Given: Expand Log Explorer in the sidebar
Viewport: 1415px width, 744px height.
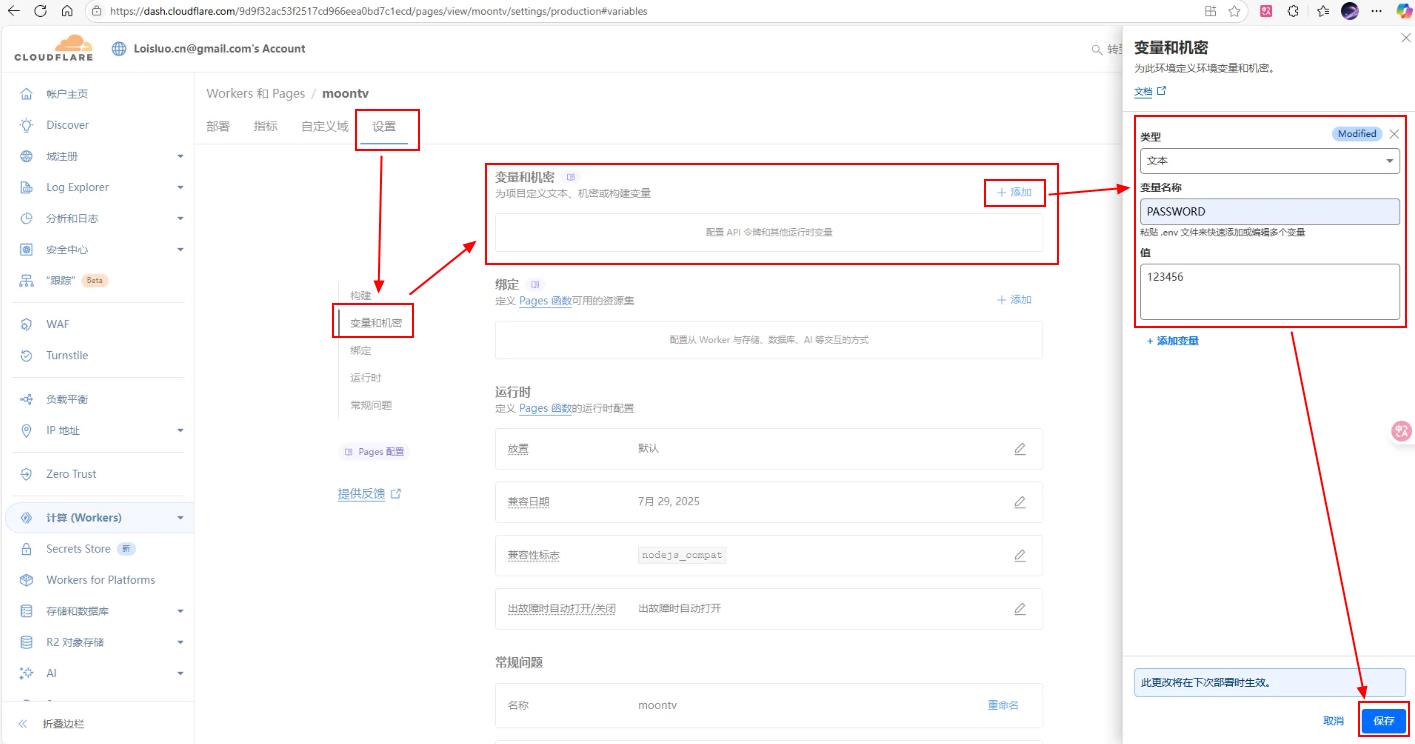Looking at the screenshot, I should 181,187.
